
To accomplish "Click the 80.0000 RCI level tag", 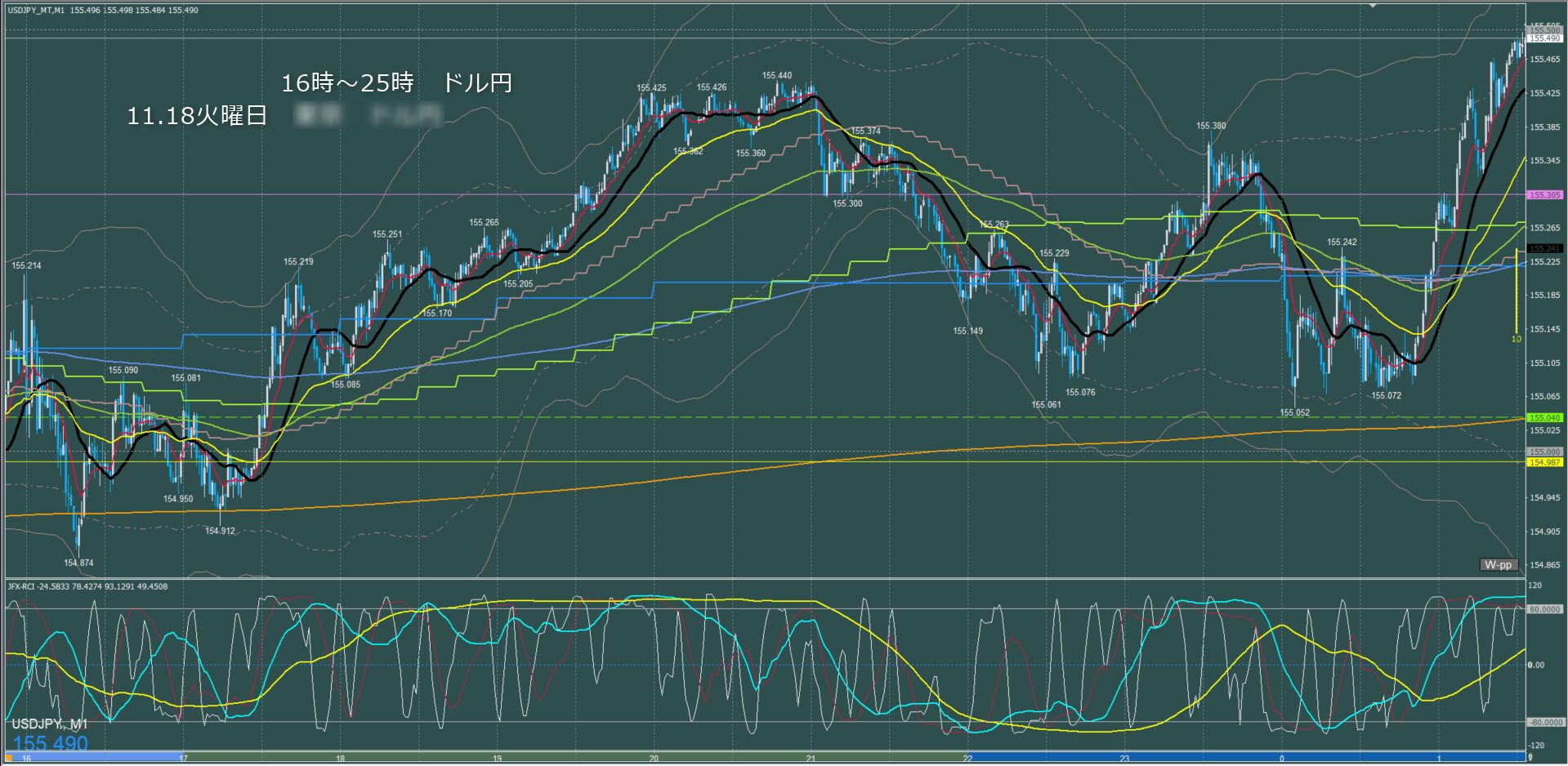I will (1545, 609).
